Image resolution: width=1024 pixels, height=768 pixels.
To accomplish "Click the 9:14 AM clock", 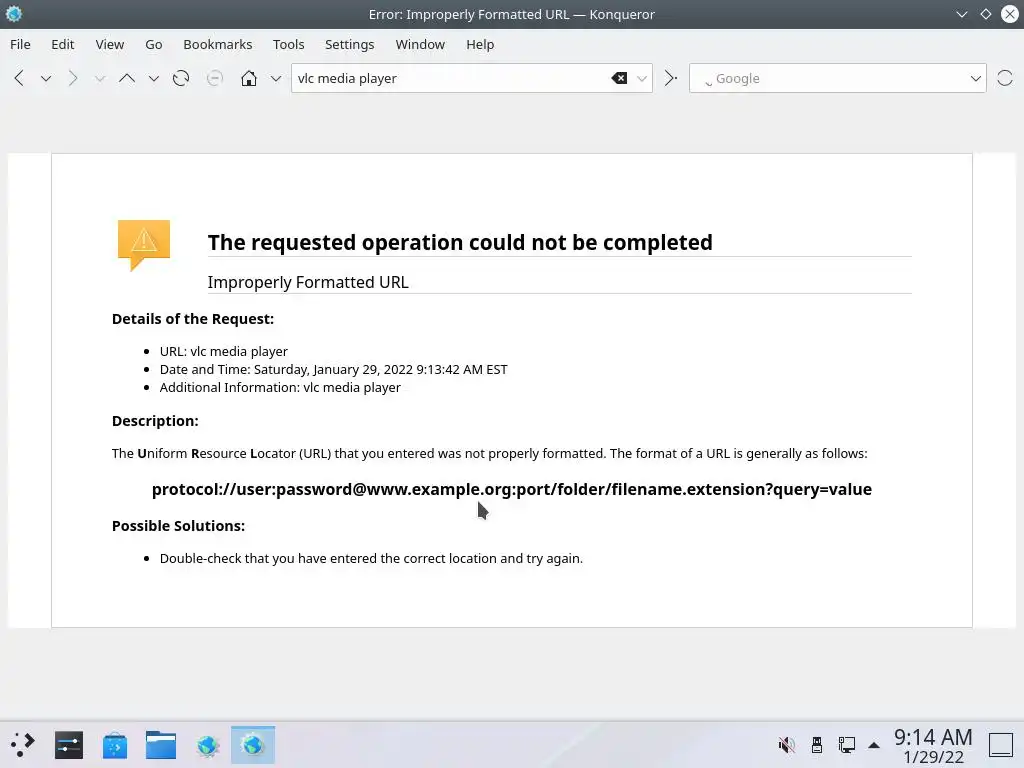I will pyautogui.click(x=933, y=737).
